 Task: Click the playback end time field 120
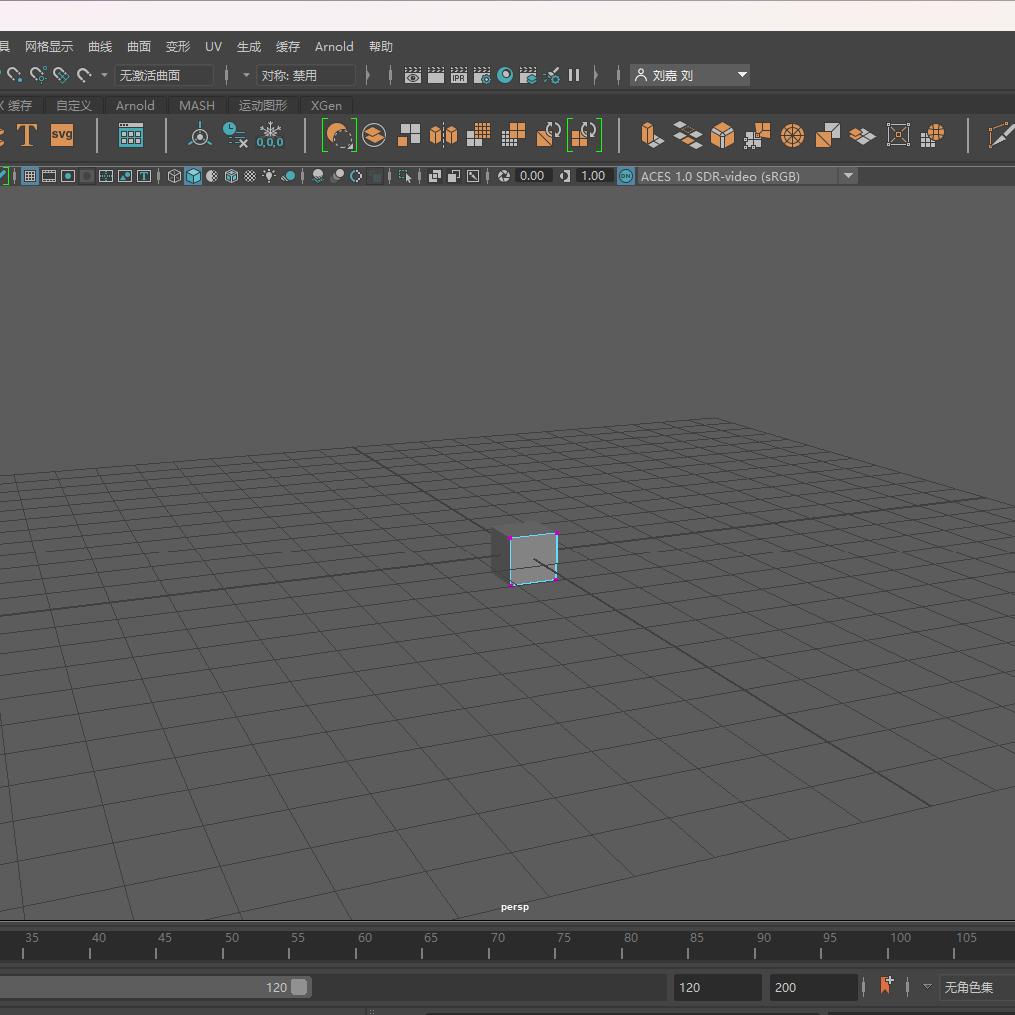click(717, 987)
